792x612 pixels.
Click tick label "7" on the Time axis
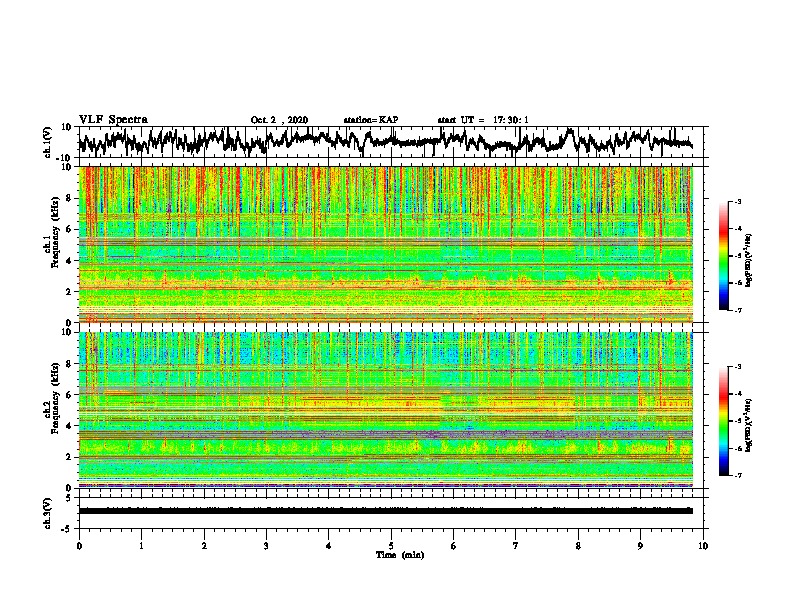click(516, 546)
